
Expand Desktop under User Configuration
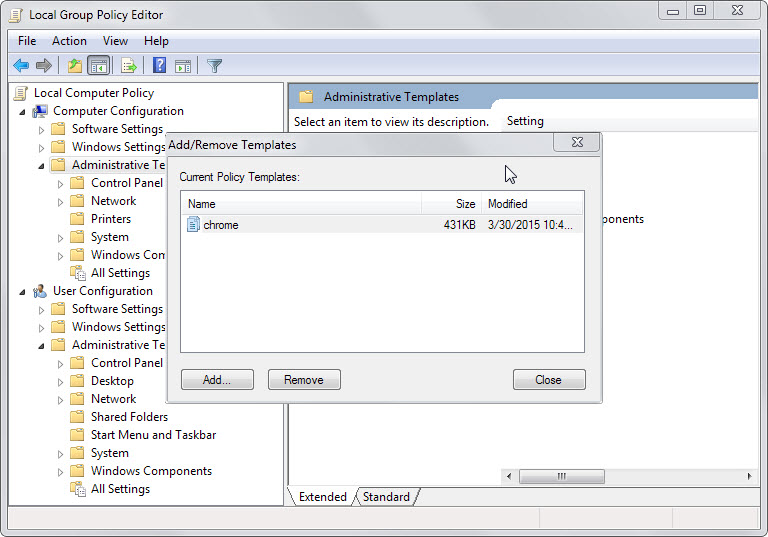tap(61, 382)
